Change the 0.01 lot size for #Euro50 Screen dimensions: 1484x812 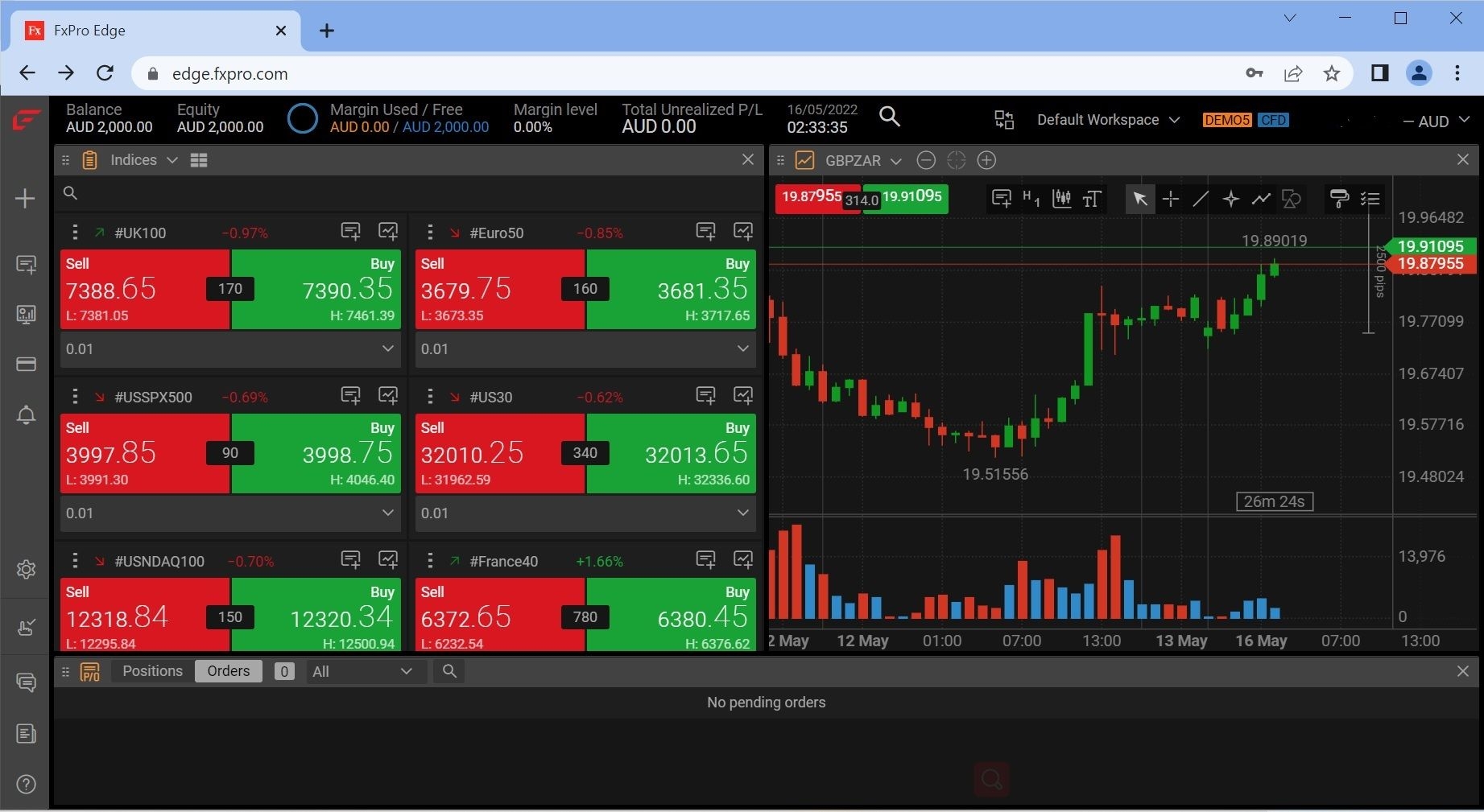coord(585,348)
